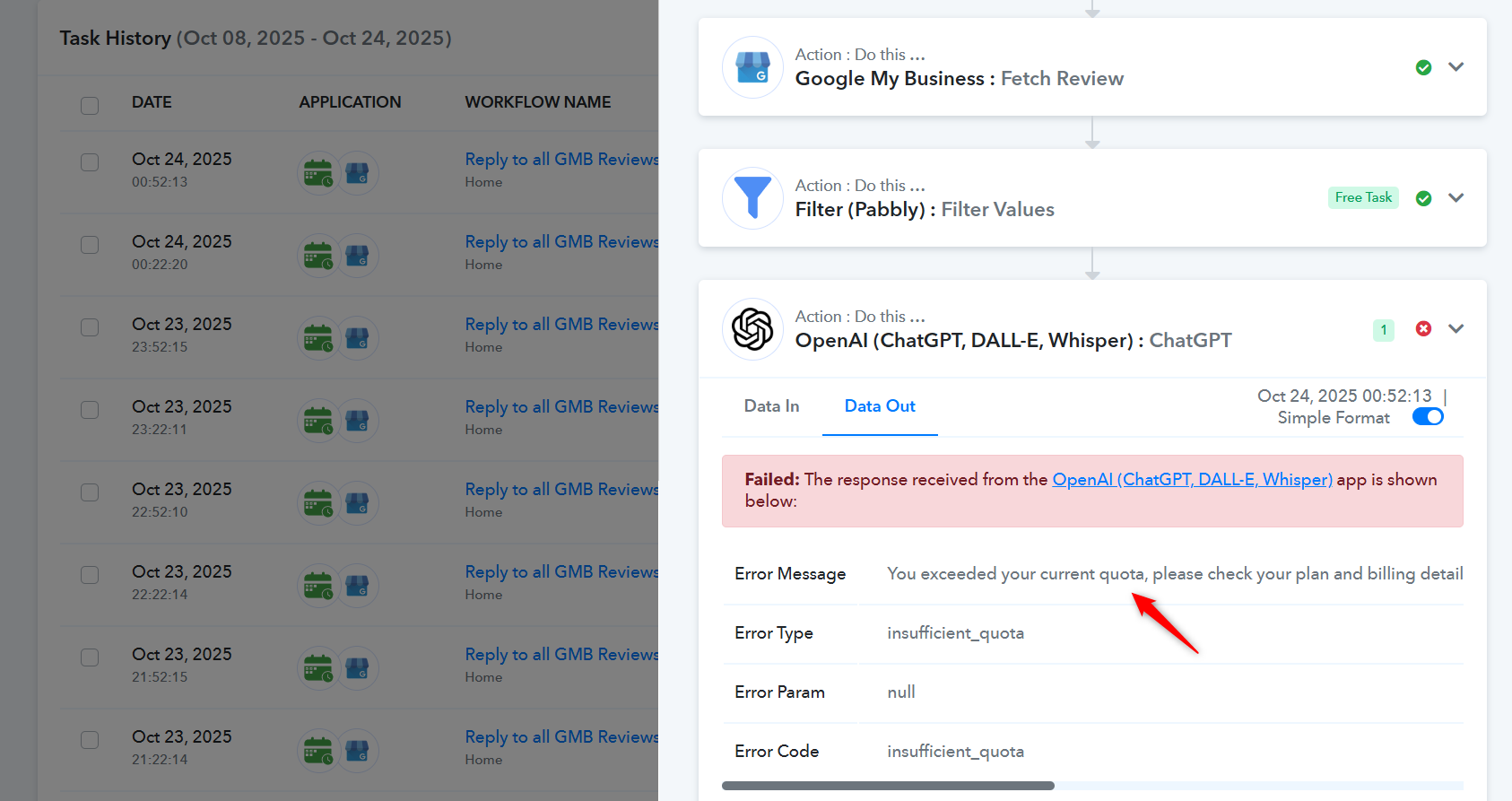Collapse the OpenAI ChatGPT step chevron
The image size is (1512, 801).
coord(1456,329)
